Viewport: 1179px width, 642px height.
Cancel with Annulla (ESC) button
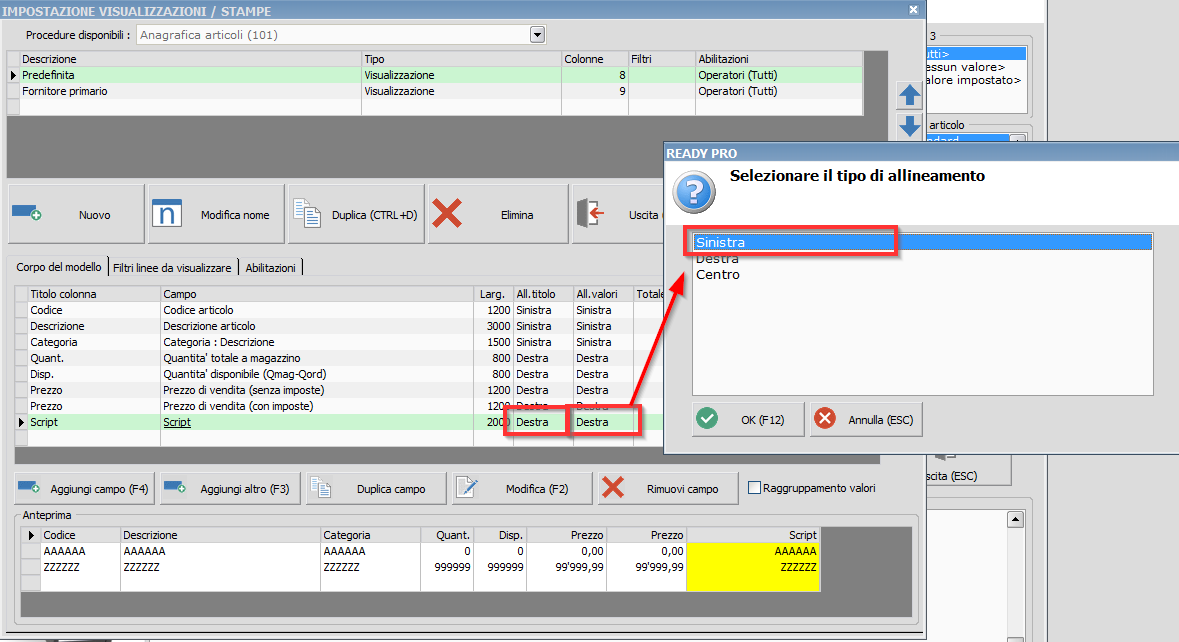[x=866, y=419]
